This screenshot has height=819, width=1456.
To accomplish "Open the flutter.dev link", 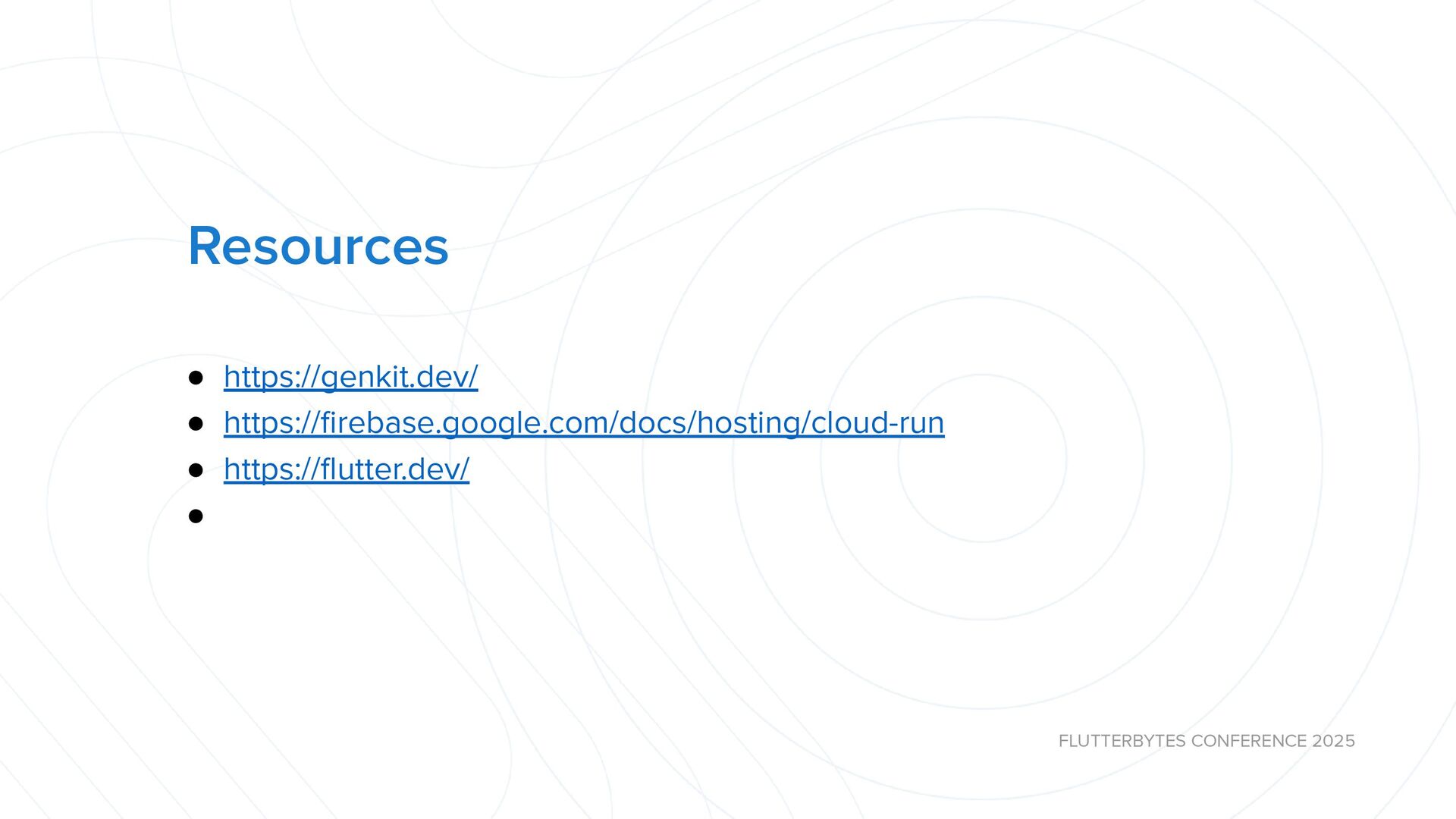I will [346, 469].
